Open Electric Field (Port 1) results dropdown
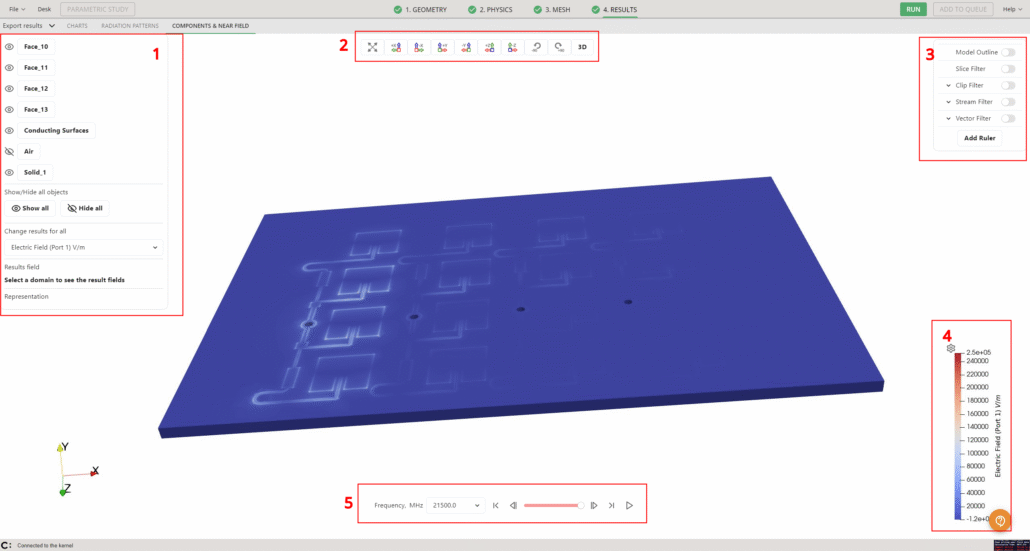 (x=84, y=246)
